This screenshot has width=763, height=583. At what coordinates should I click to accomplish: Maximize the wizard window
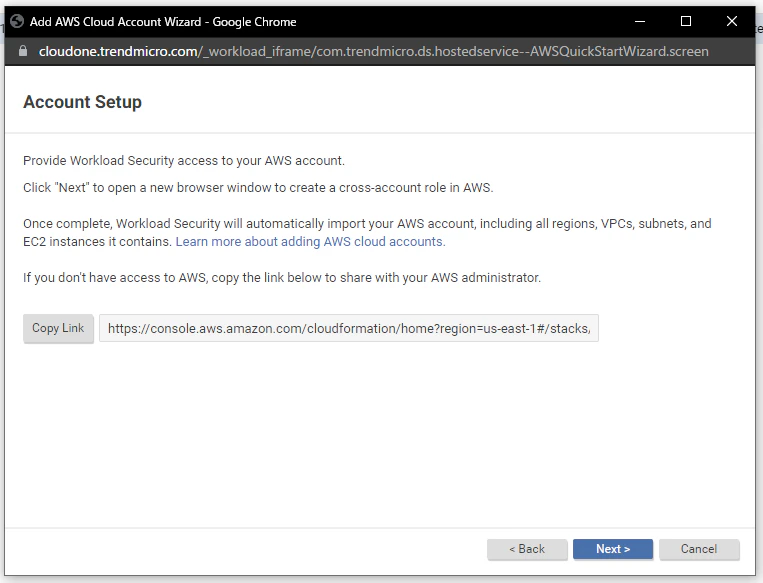coord(686,21)
